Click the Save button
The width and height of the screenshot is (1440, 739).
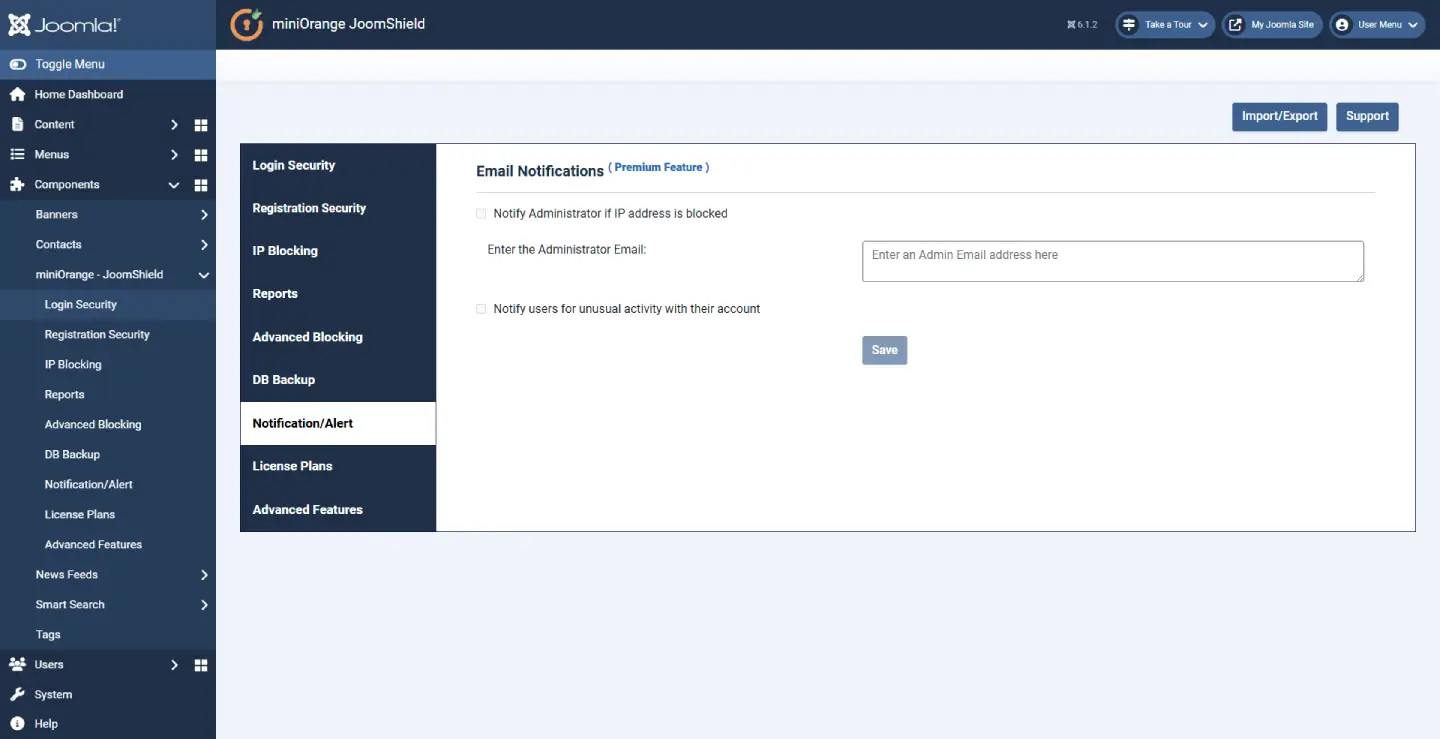point(884,350)
